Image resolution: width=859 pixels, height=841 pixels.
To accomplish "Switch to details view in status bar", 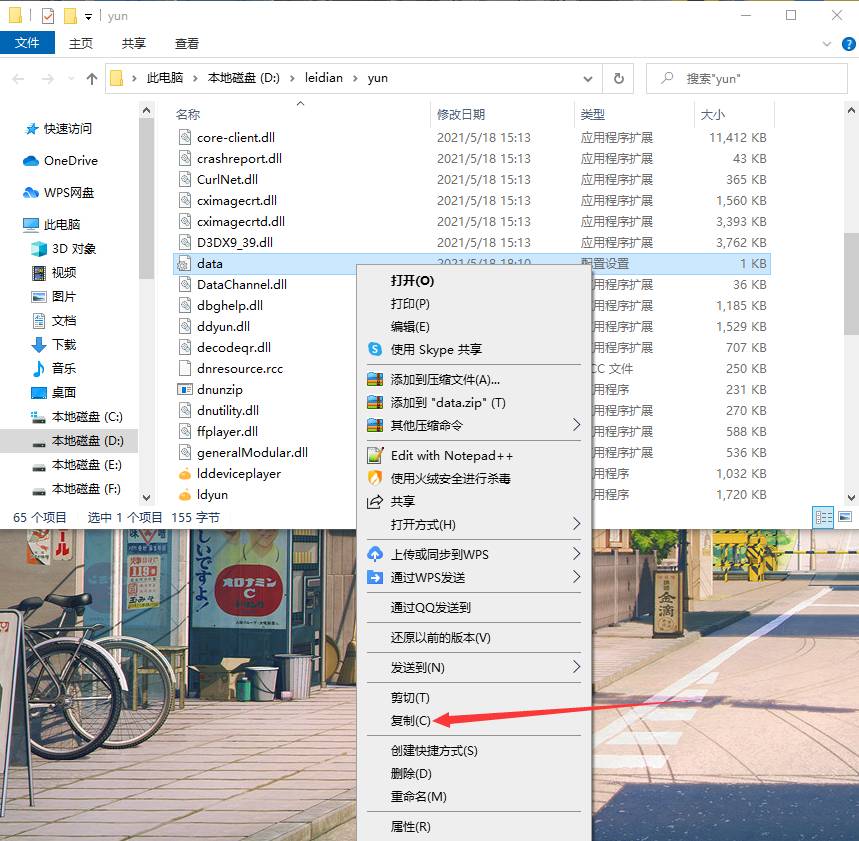I will point(824,517).
